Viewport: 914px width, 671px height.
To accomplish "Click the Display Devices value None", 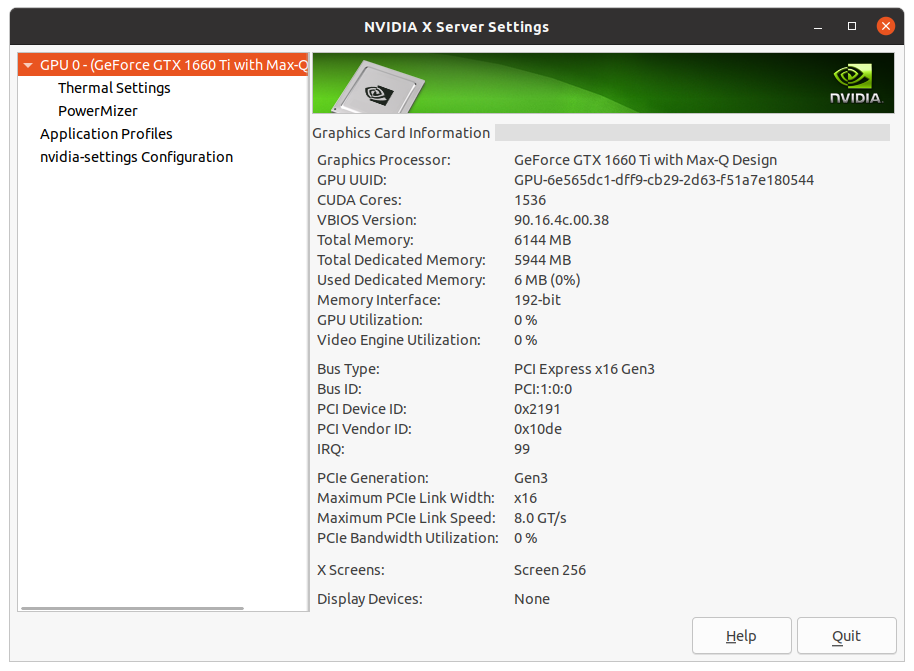I will pos(532,599).
